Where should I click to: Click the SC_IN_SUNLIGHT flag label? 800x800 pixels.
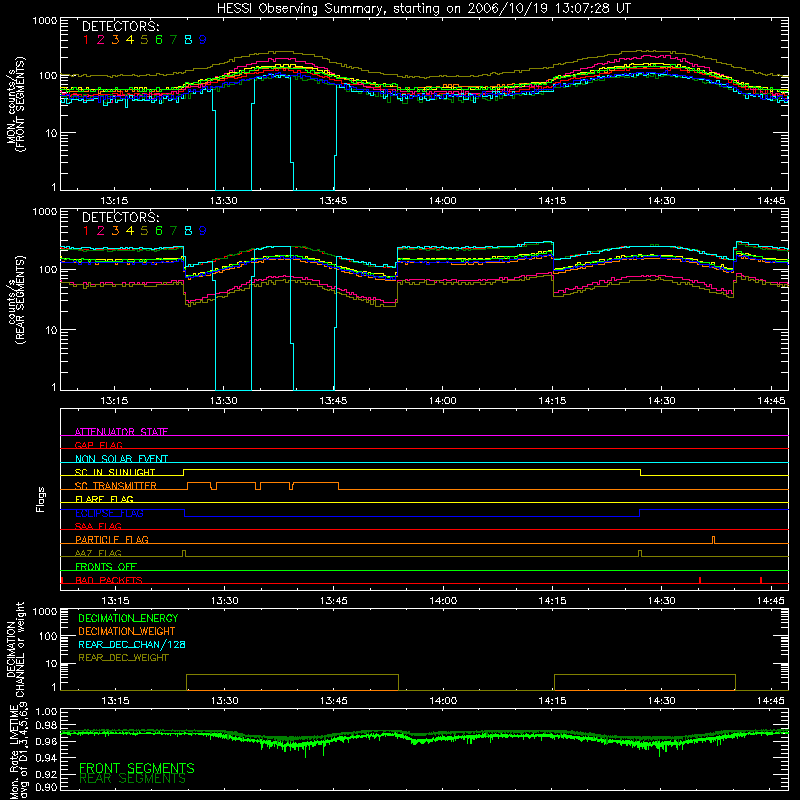(x=115, y=472)
